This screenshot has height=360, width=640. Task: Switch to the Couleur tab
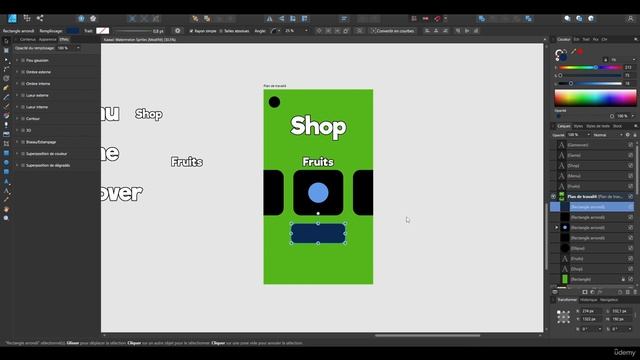point(564,40)
